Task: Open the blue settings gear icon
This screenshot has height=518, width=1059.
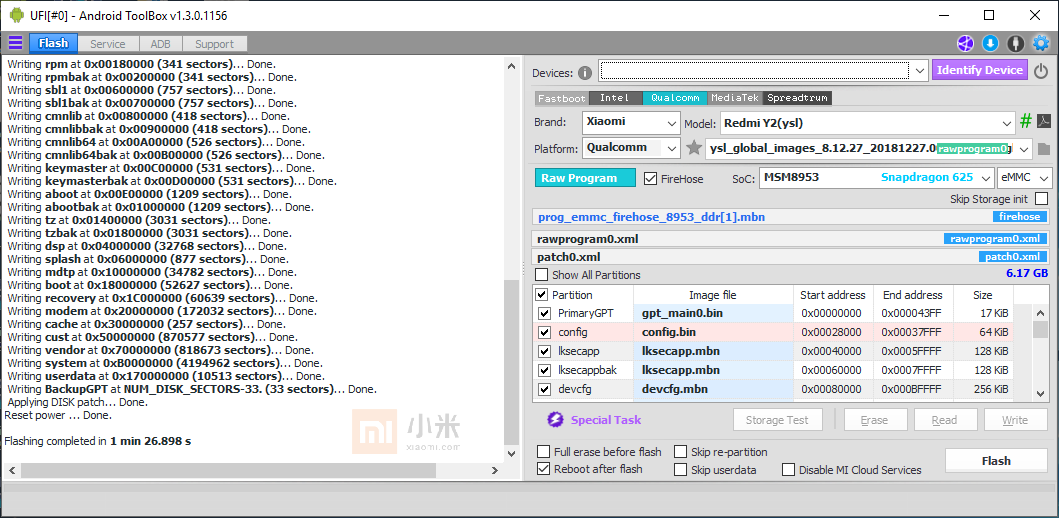Action: click(1041, 43)
